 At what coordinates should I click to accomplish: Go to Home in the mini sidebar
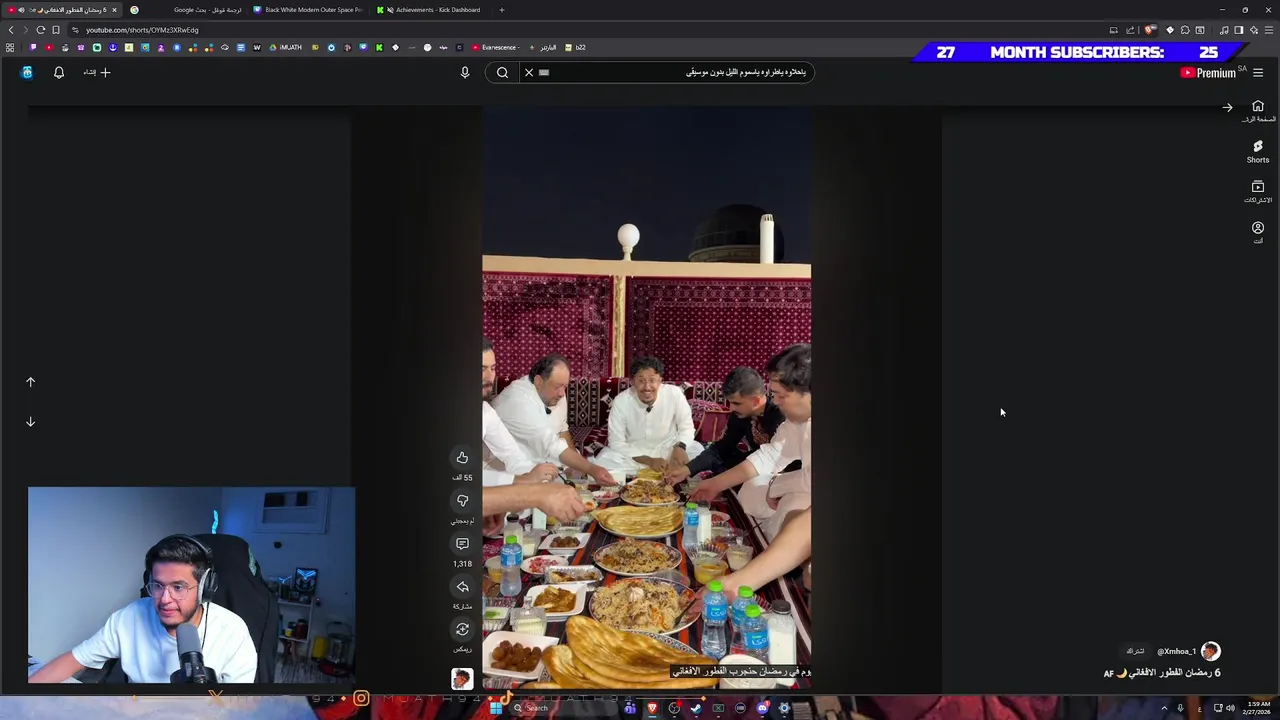click(1258, 111)
